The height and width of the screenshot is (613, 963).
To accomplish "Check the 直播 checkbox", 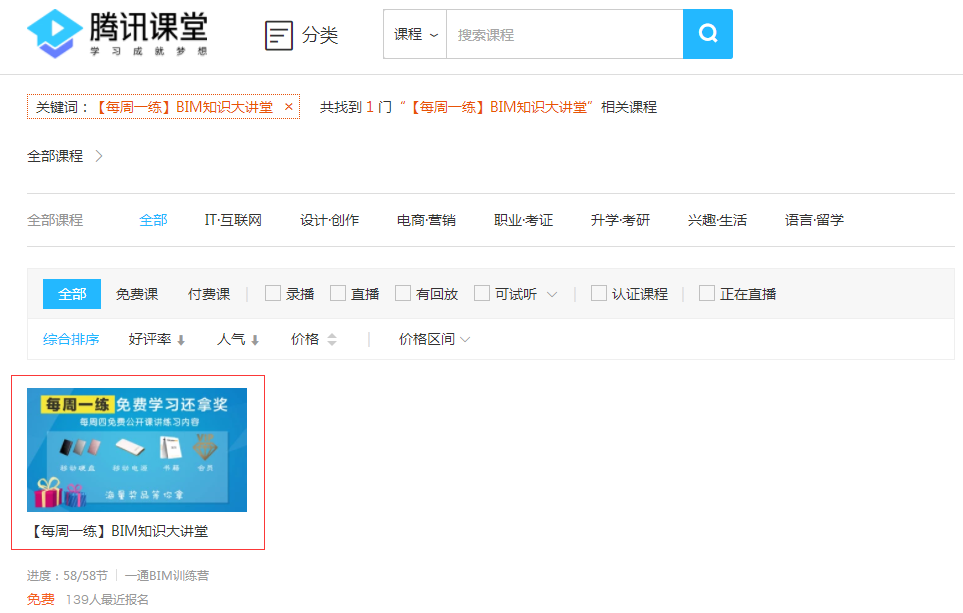I will pyautogui.click(x=338, y=293).
